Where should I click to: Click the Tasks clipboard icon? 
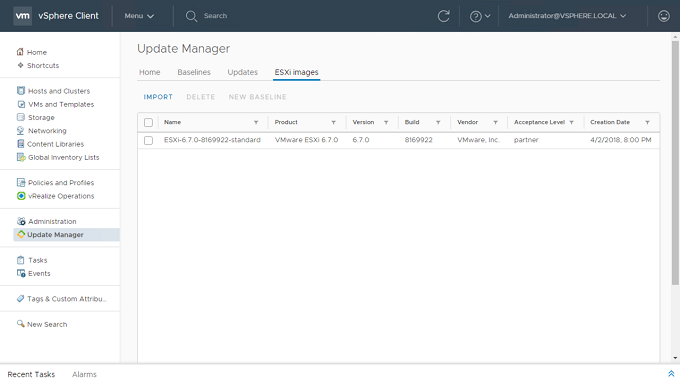tap(20, 260)
